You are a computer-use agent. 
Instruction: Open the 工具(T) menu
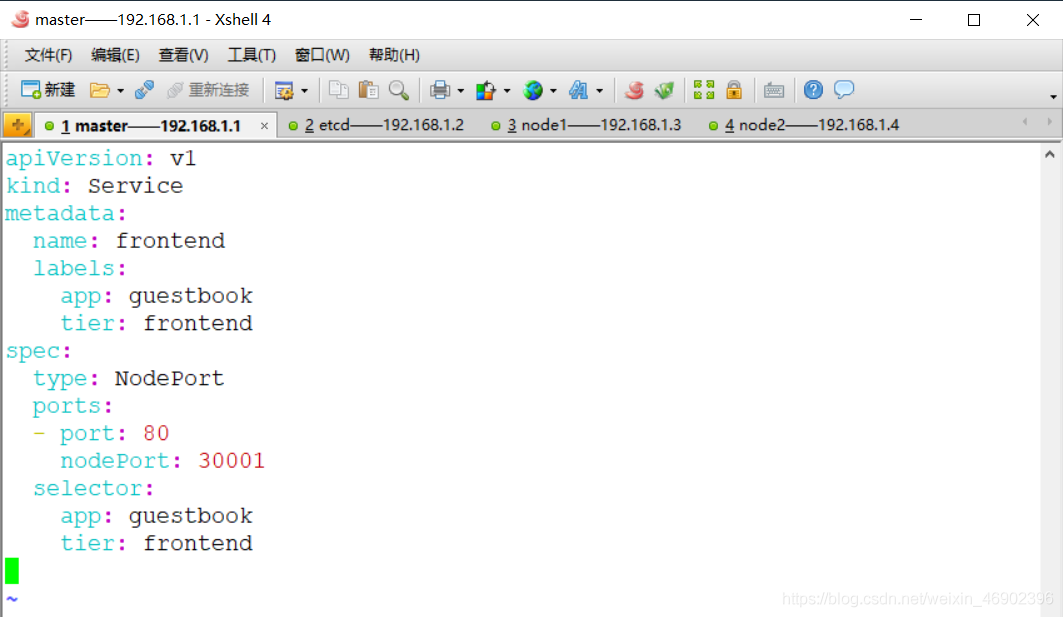click(x=252, y=55)
